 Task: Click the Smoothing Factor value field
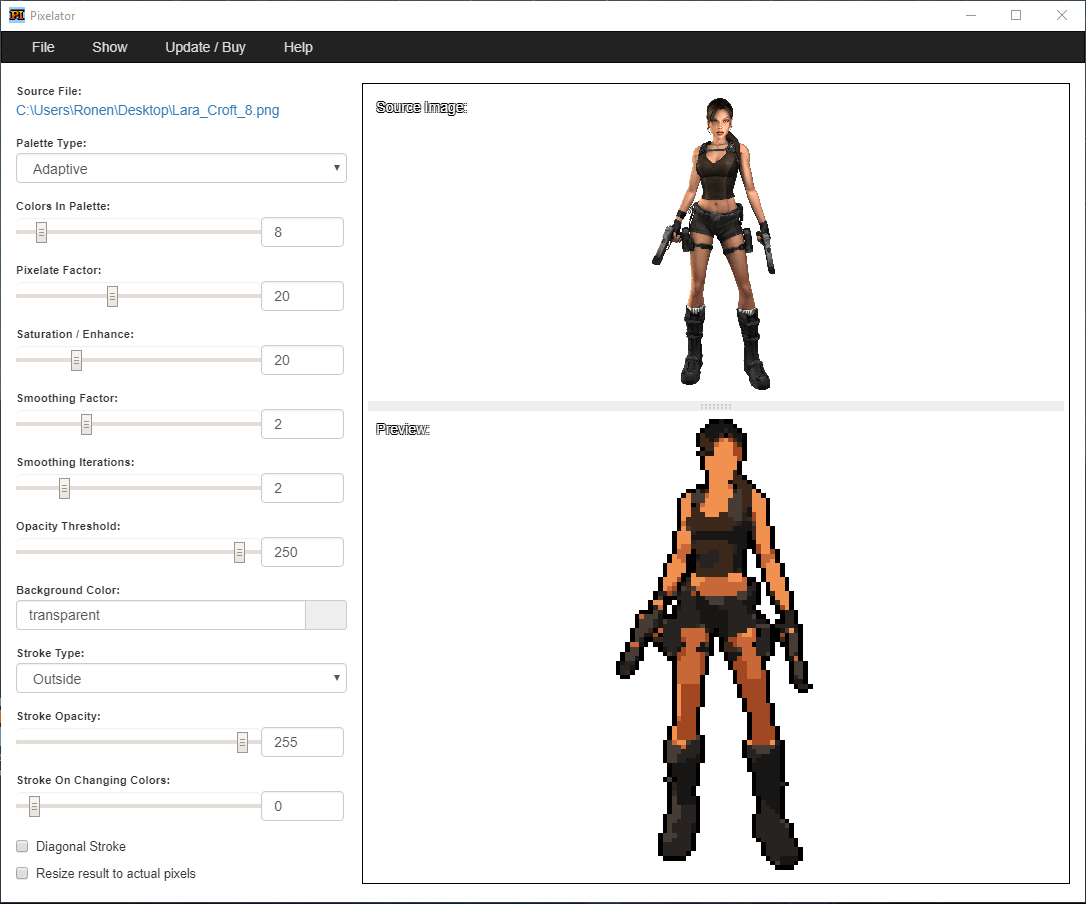point(302,424)
